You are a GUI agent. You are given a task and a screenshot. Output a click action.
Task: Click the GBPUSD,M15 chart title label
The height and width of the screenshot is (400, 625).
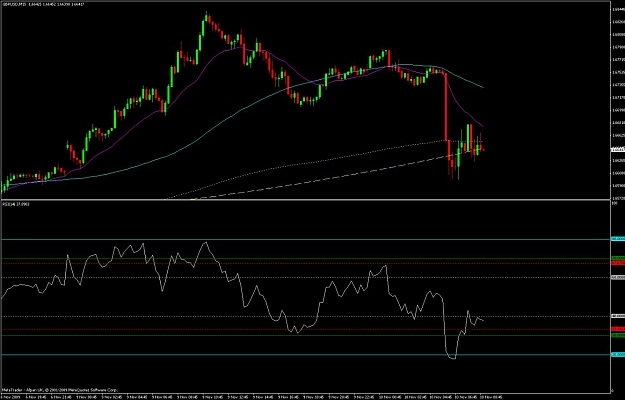pyautogui.click(x=14, y=4)
